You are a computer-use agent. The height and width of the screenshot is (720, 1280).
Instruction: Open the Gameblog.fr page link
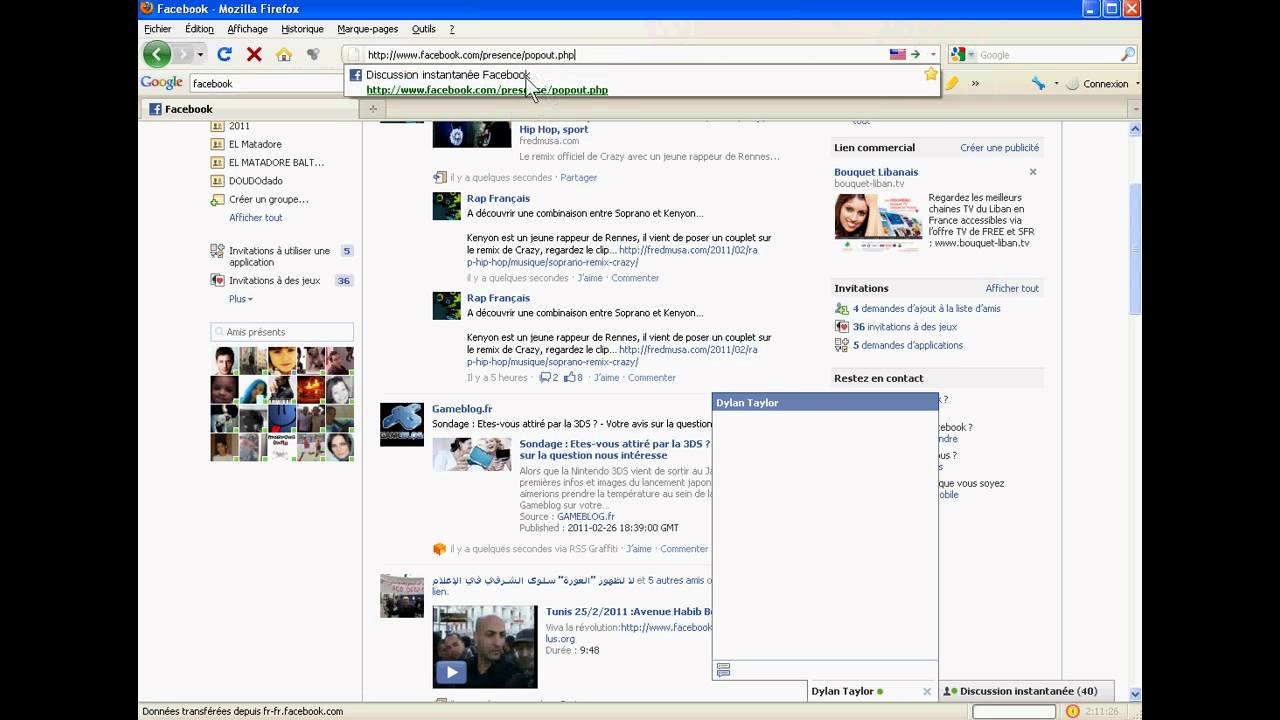(x=462, y=408)
